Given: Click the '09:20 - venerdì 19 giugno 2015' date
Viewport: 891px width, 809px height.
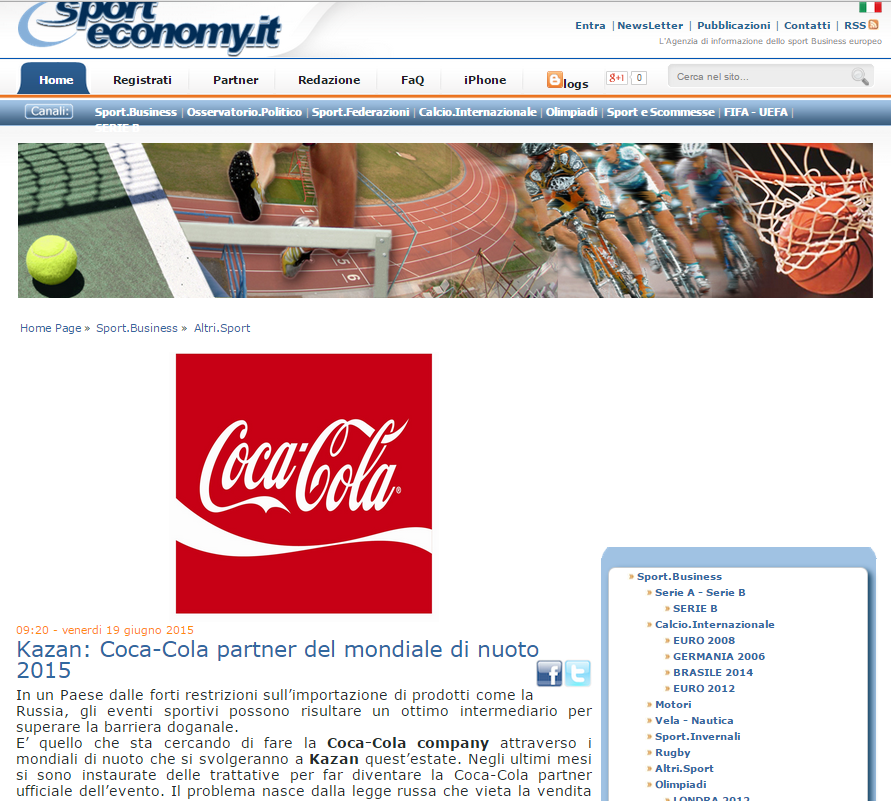Looking at the screenshot, I should point(105,630).
